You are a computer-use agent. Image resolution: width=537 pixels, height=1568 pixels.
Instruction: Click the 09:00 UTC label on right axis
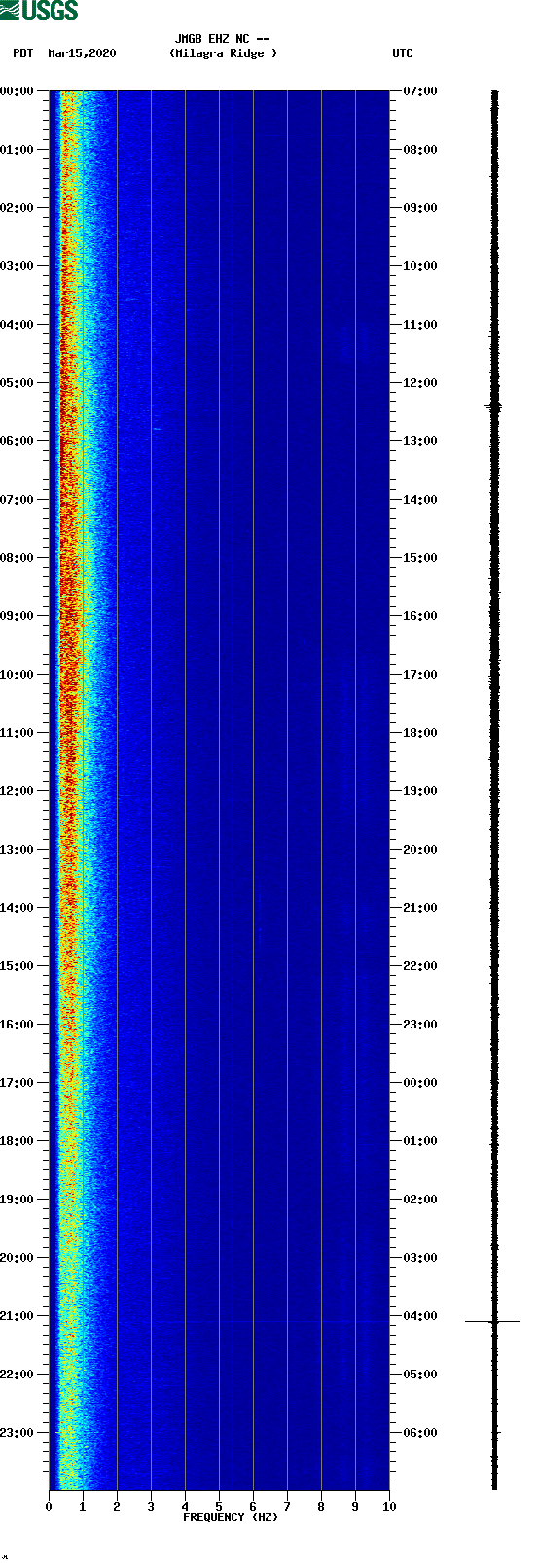point(420,208)
